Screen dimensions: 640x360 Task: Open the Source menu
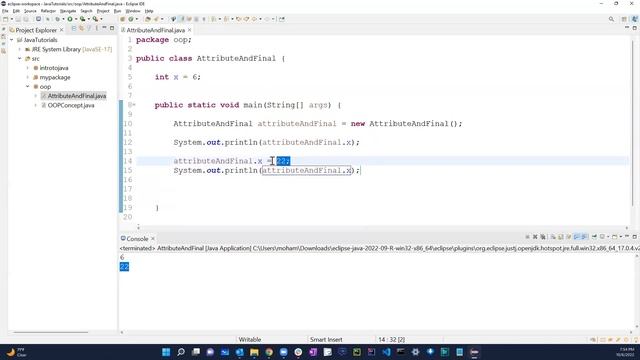pos(30,11)
